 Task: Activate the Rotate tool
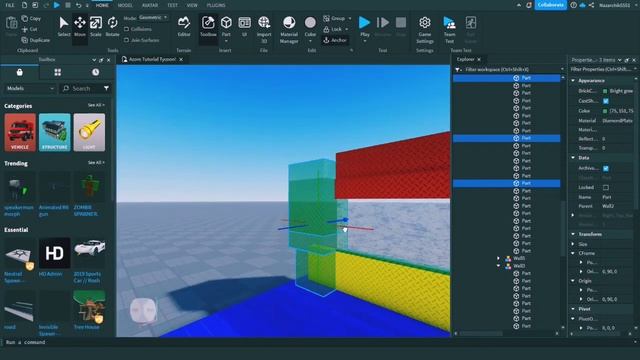pos(112,27)
